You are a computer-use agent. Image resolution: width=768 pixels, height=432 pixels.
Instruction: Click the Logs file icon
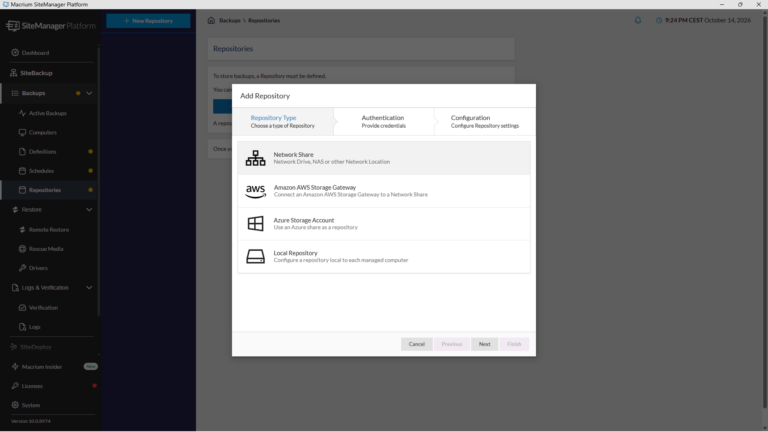(x=22, y=327)
